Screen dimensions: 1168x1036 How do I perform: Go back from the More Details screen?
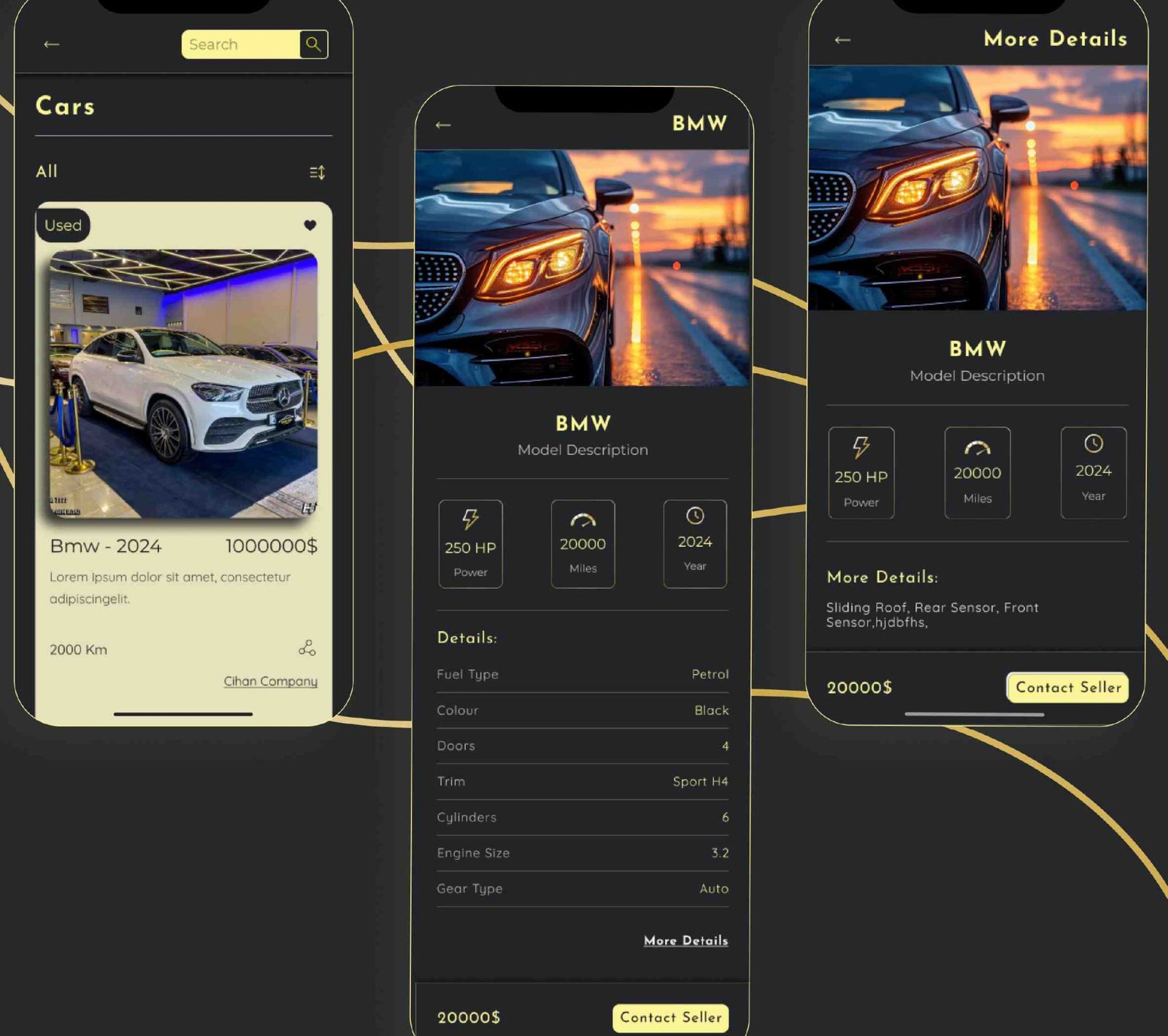click(842, 40)
